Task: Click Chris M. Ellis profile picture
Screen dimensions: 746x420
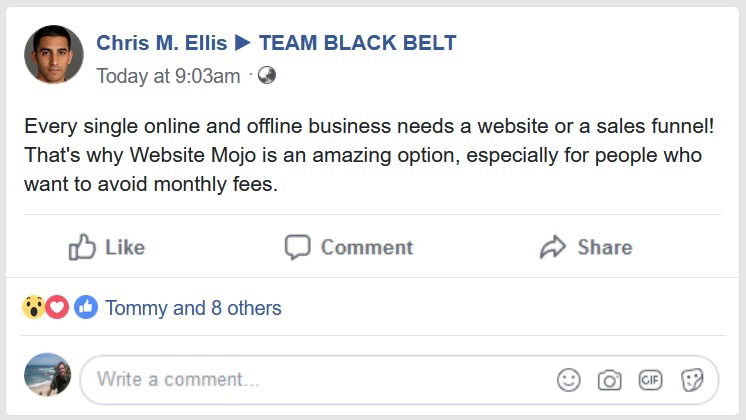Action: point(54,55)
